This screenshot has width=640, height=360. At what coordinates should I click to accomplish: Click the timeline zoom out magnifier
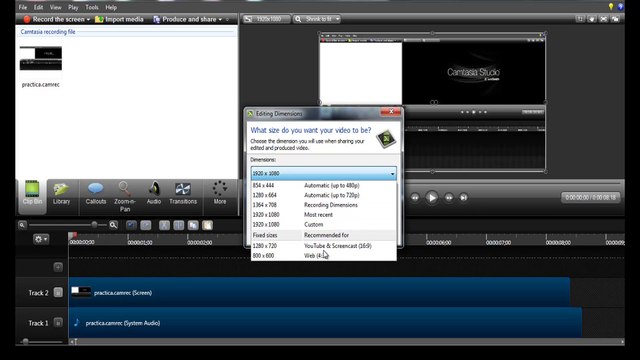(22, 225)
